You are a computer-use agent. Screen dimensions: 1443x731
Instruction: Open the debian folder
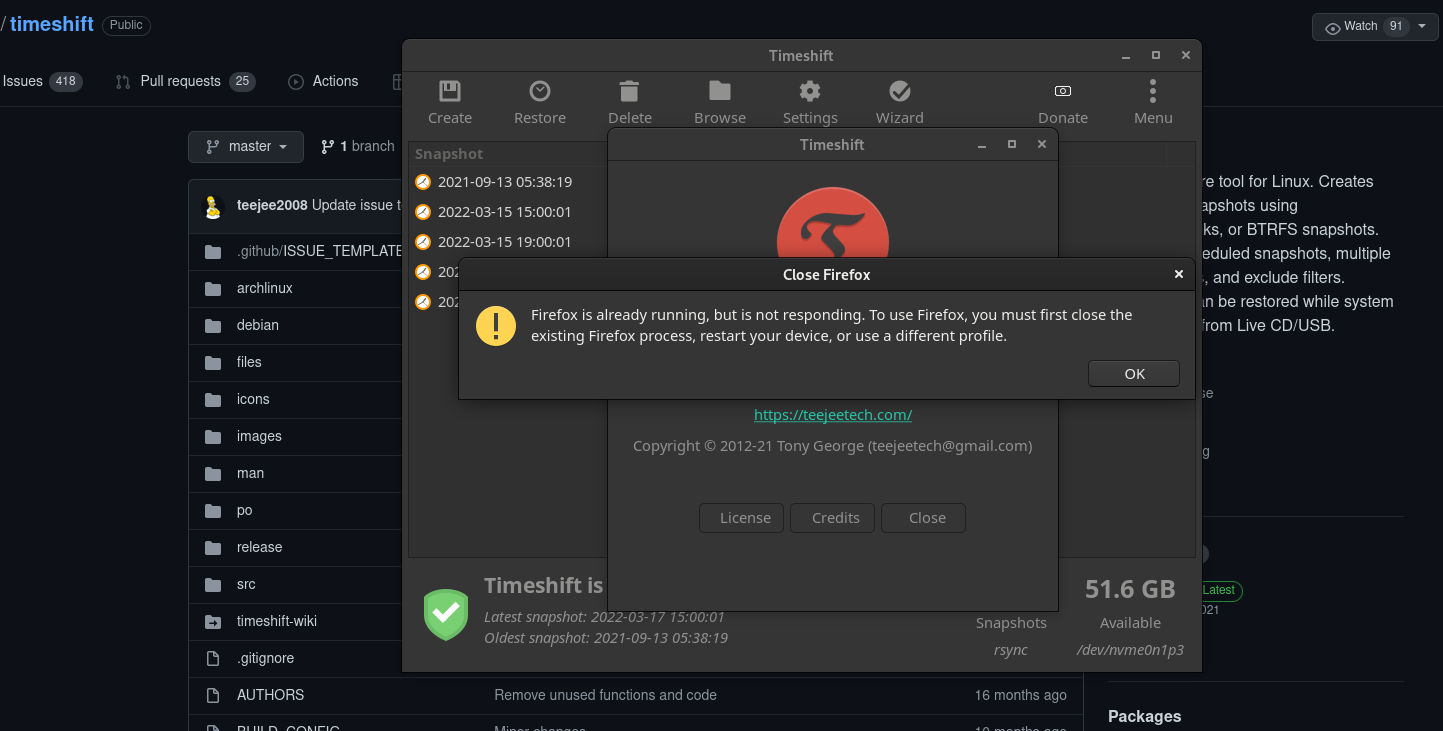pyautogui.click(x=258, y=325)
